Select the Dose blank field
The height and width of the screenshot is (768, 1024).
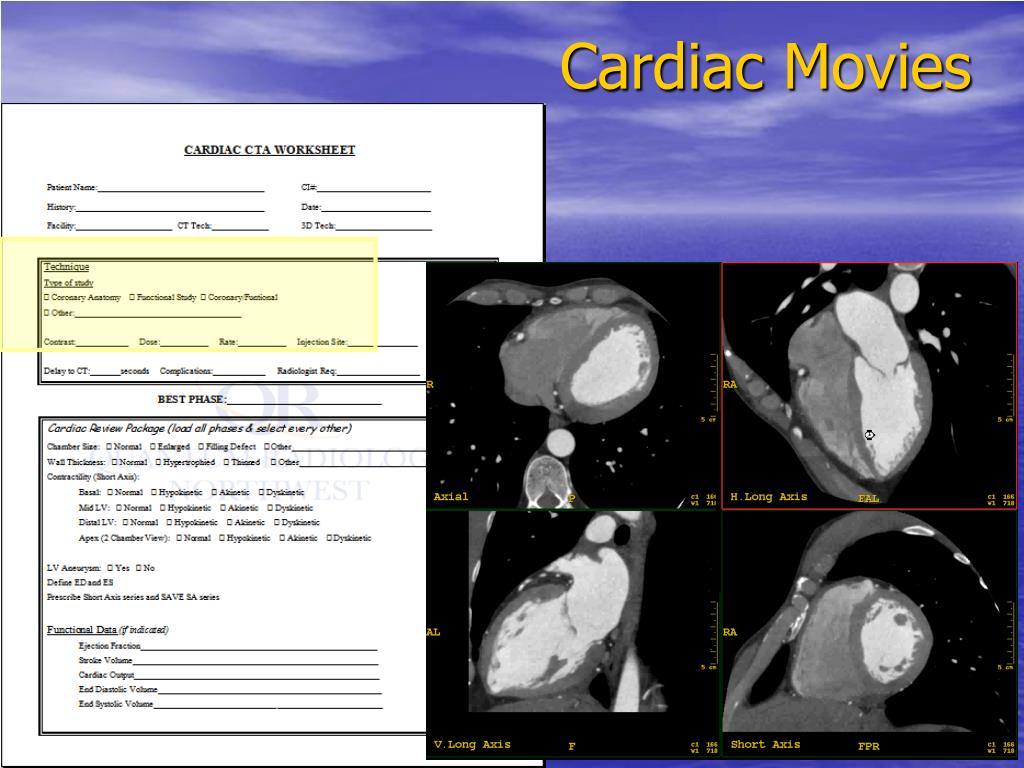[x=185, y=344]
